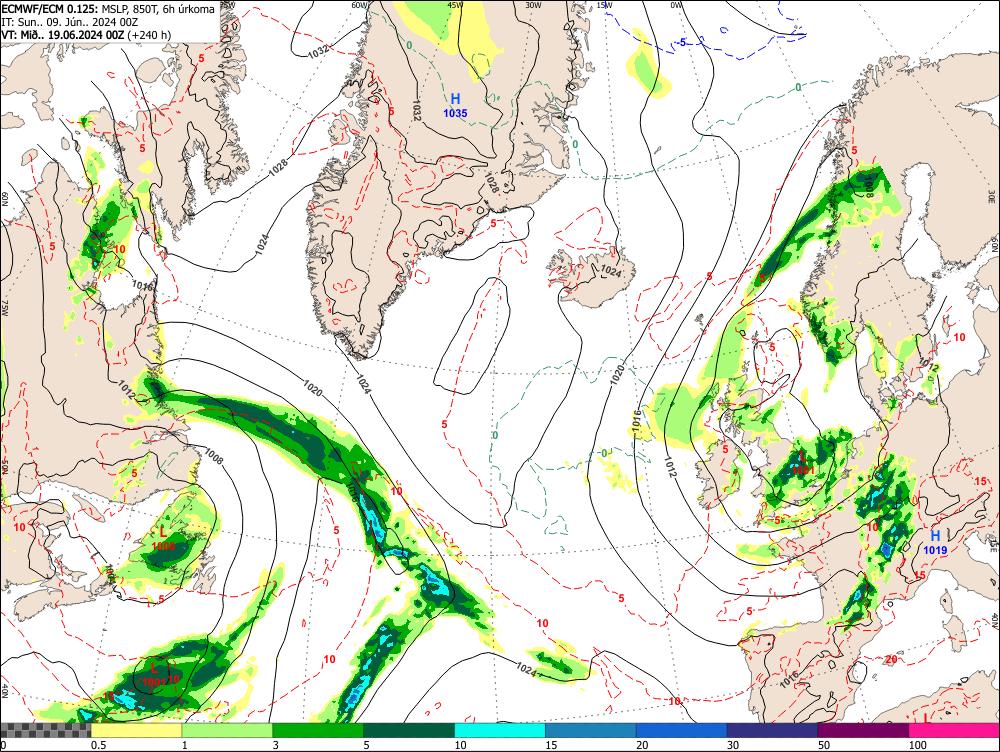Image resolution: width=1000 pixels, height=752 pixels.
Task: Select the cyan 10–15 legend swatch
Action: tap(500, 730)
